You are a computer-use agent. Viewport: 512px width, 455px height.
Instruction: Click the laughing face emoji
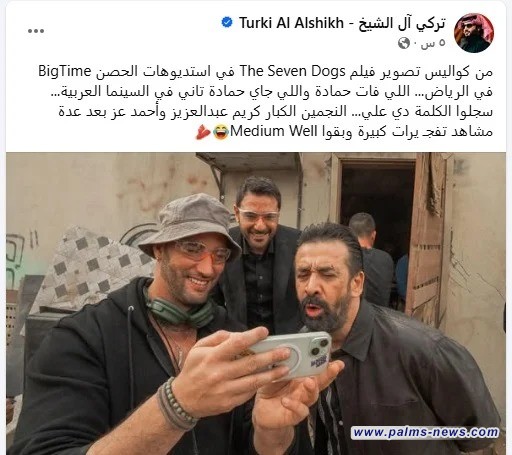pos(221,132)
